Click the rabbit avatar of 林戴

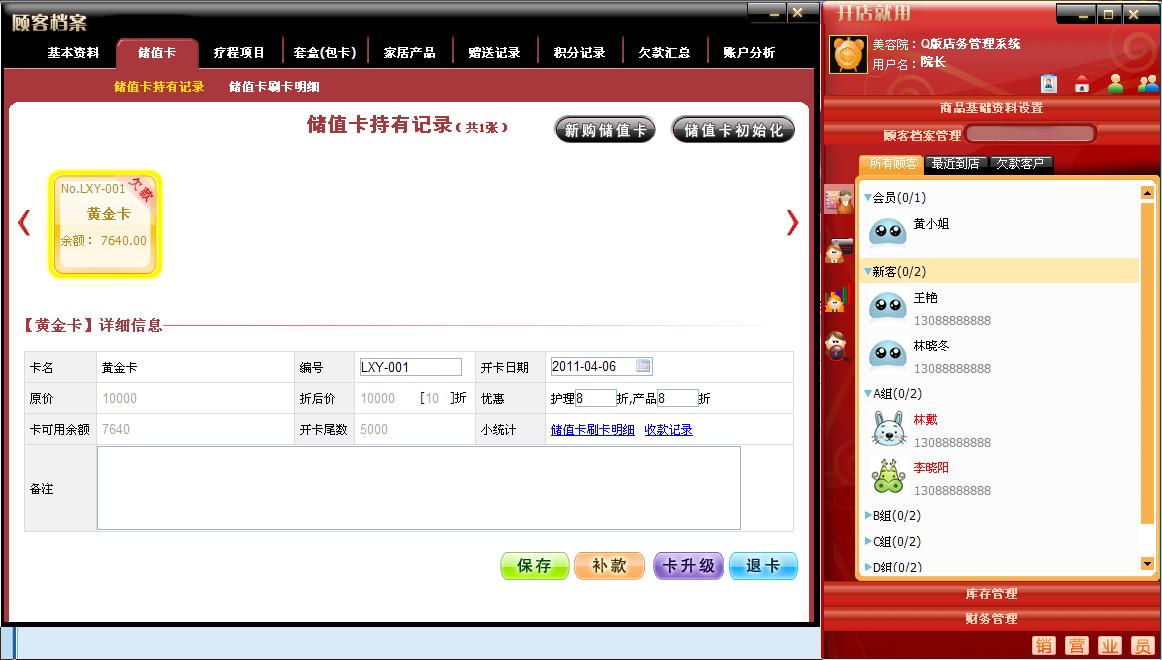click(x=887, y=430)
